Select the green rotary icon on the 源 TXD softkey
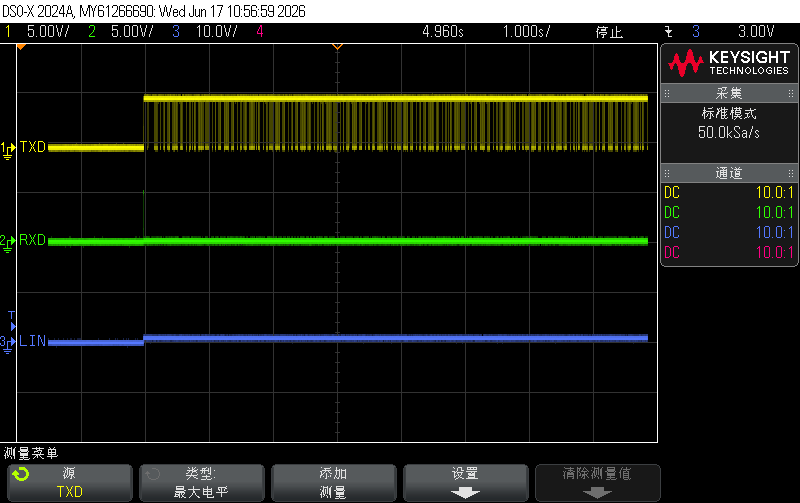The height and width of the screenshot is (503, 800). pyautogui.click(x=21, y=474)
